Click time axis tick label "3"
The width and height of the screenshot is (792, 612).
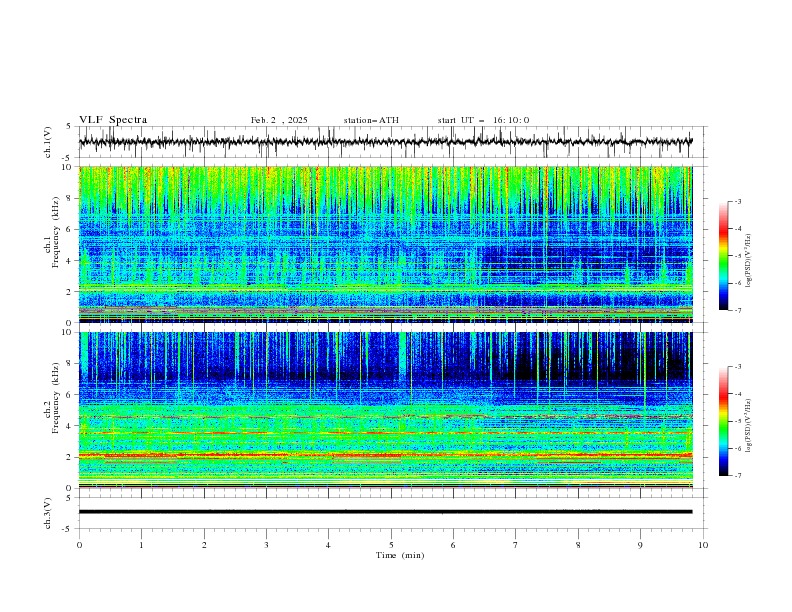pyautogui.click(x=266, y=545)
